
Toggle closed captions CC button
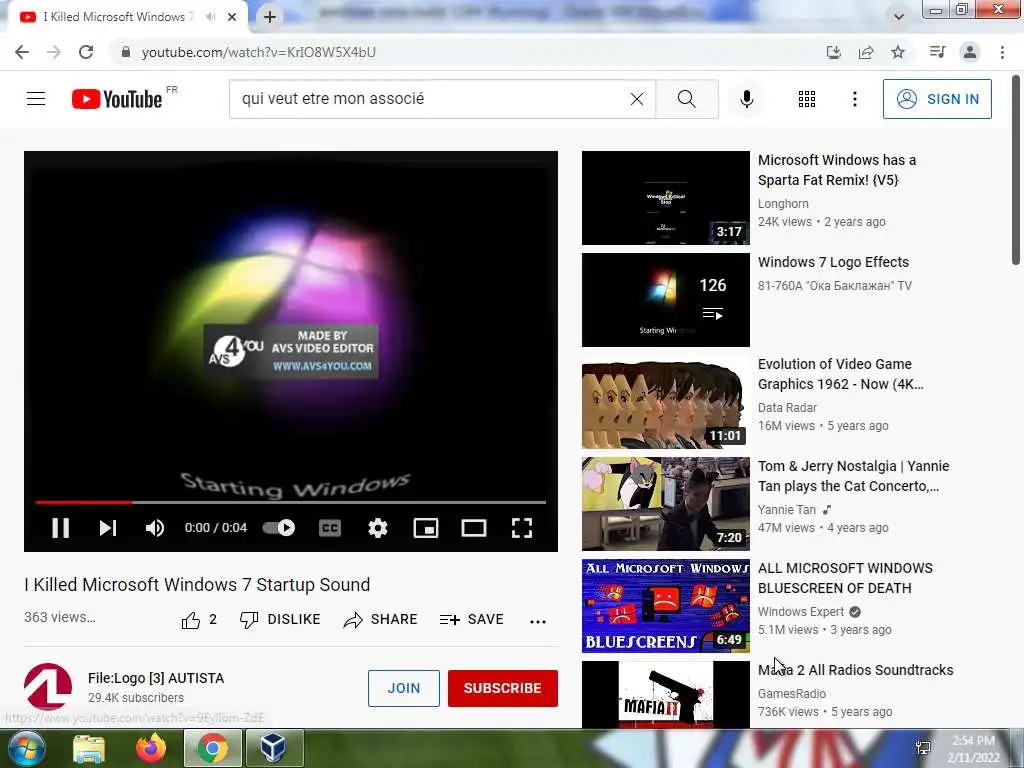tap(330, 528)
